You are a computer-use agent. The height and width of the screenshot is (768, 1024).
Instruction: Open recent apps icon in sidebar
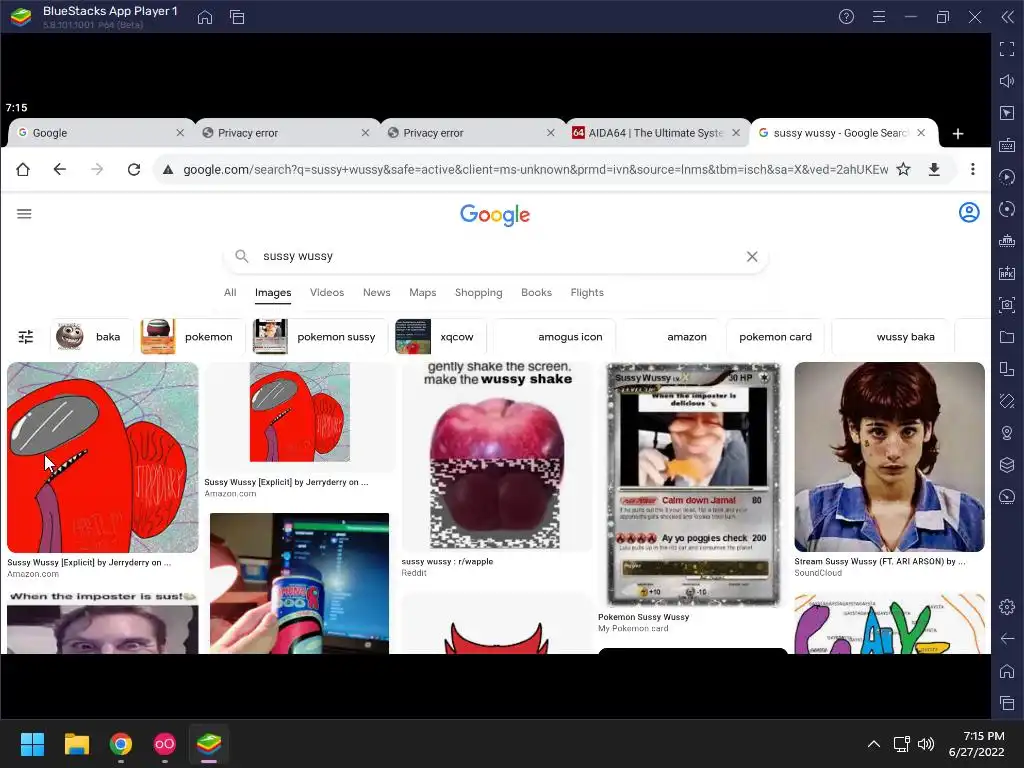1007,703
